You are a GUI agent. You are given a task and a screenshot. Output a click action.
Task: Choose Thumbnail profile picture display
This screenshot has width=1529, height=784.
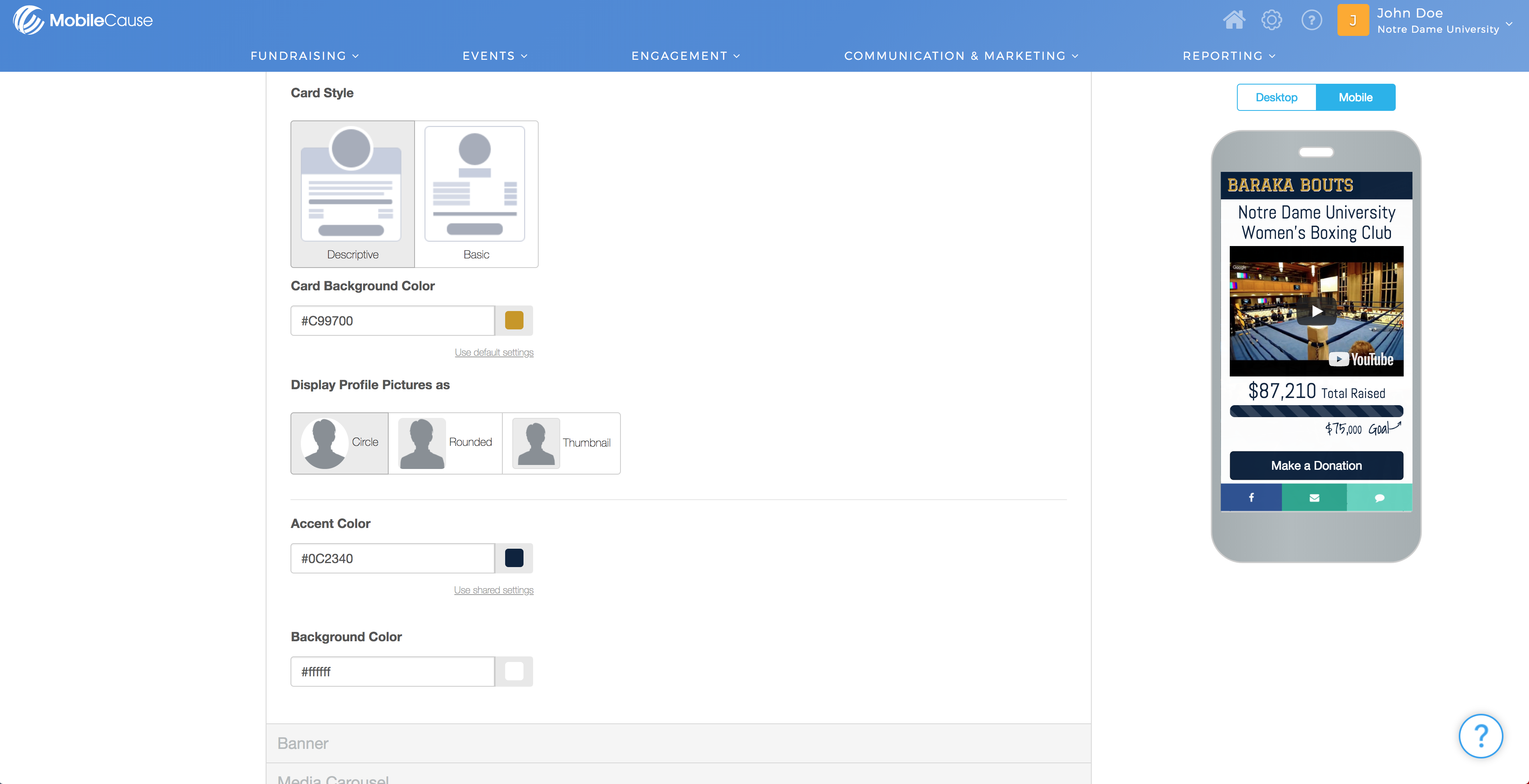click(561, 443)
